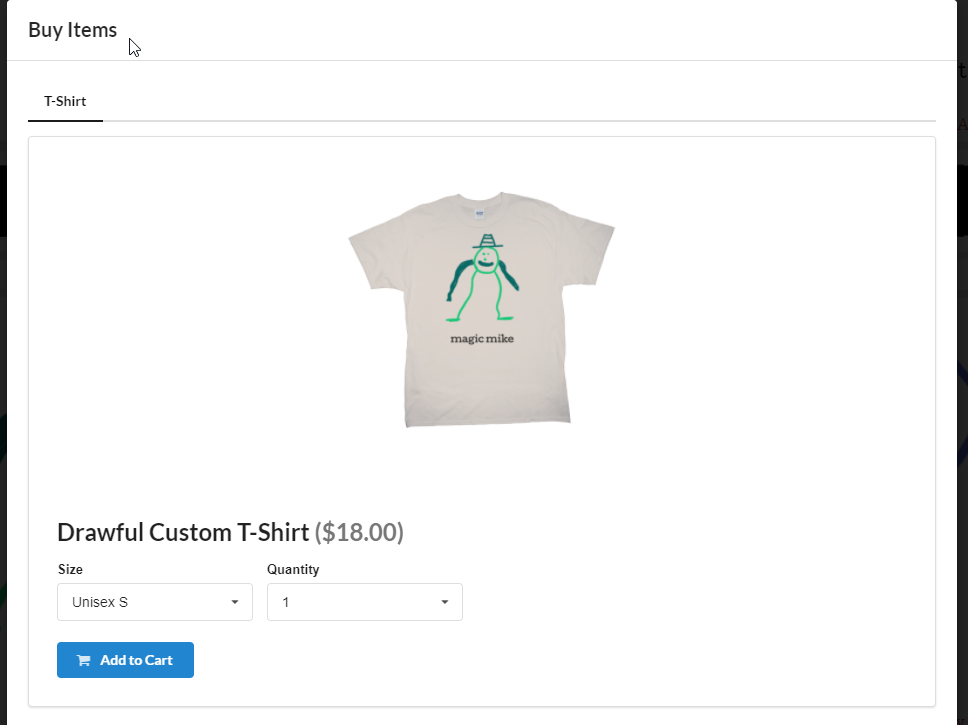
Task: Click the Drawful Custom T-Shirt title
Action: pyautogui.click(x=183, y=532)
